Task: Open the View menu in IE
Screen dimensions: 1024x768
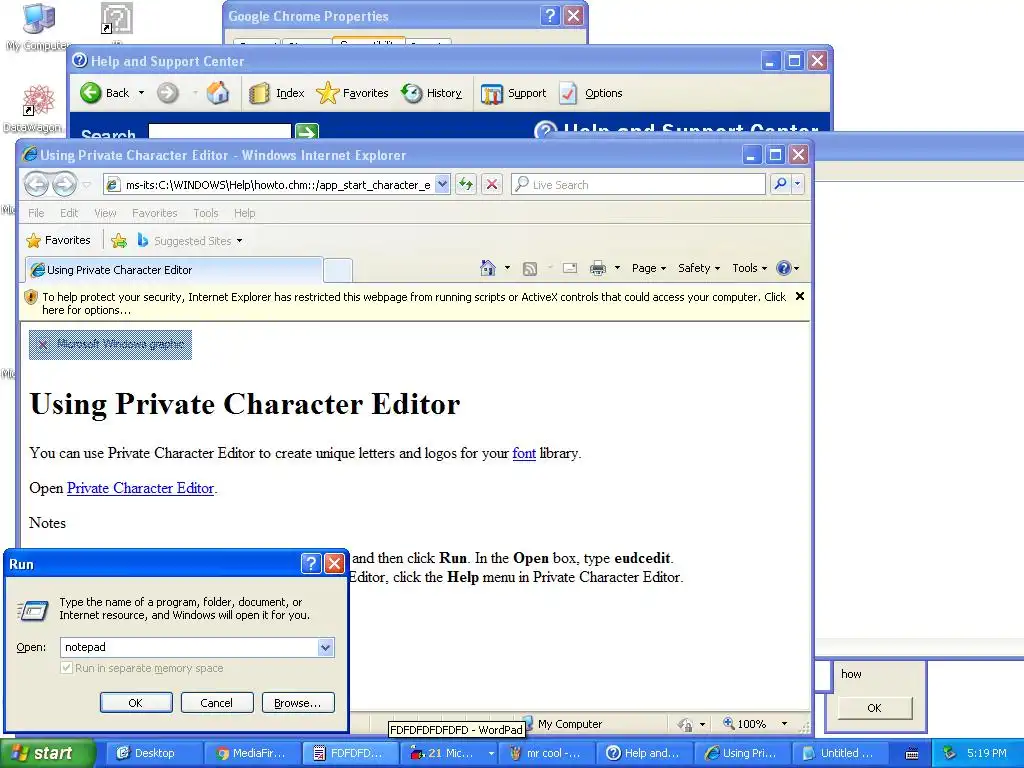Action: [105, 213]
